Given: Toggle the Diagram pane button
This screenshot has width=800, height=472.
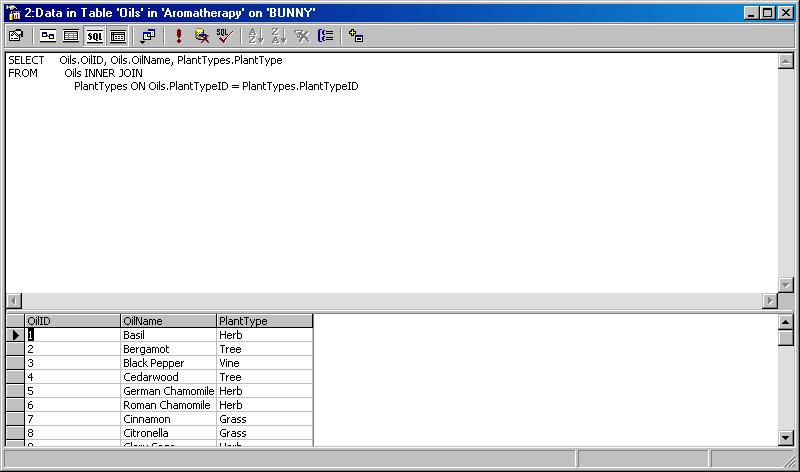Looking at the screenshot, I should point(47,36).
